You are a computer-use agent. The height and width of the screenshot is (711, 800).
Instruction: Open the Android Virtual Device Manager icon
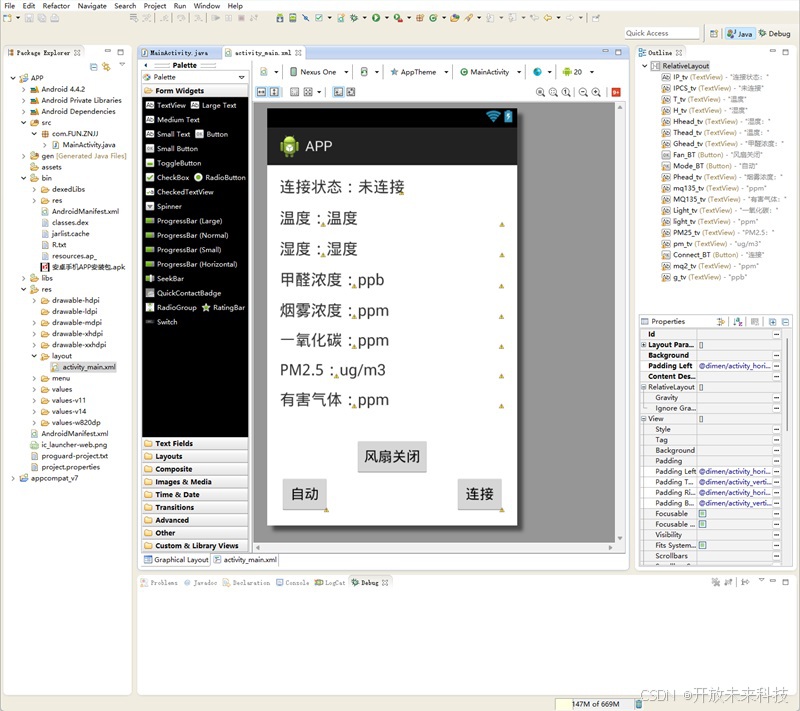pos(292,18)
